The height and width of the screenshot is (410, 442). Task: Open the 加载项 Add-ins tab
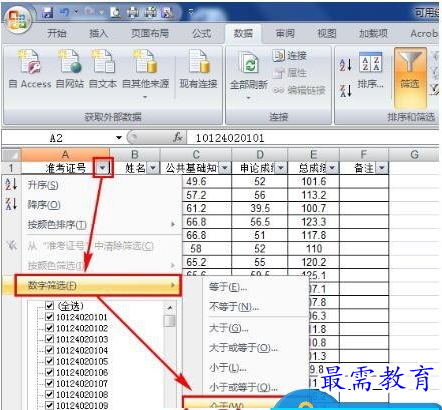coord(373,33)
